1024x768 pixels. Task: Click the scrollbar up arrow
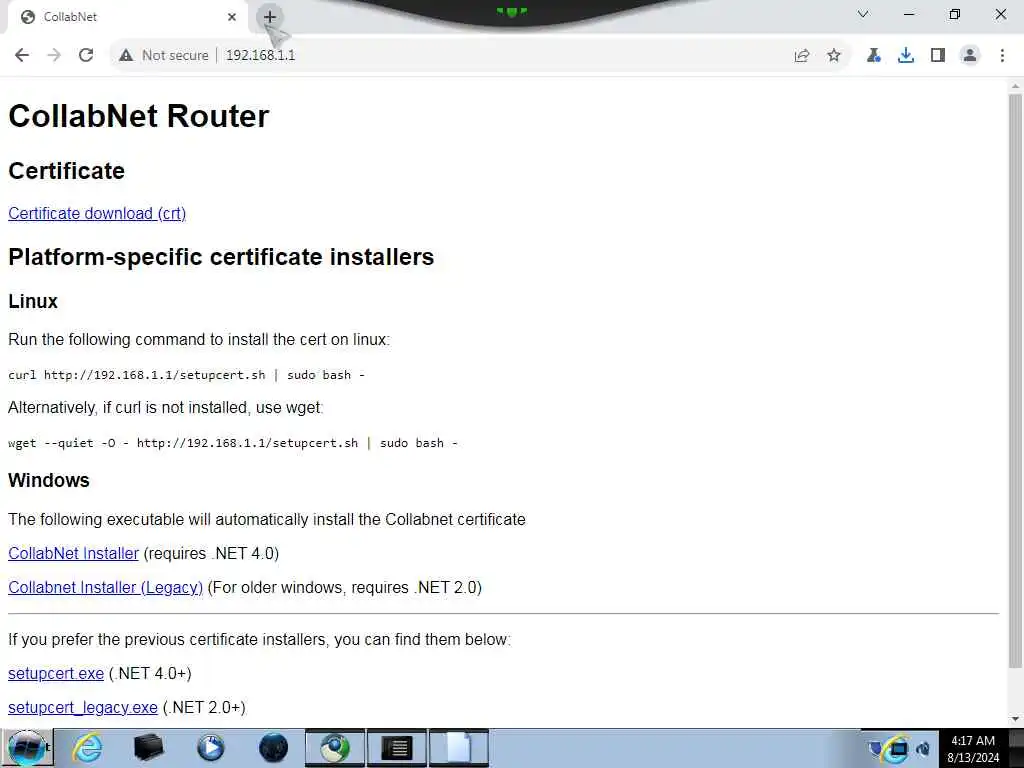(1015, 86)
